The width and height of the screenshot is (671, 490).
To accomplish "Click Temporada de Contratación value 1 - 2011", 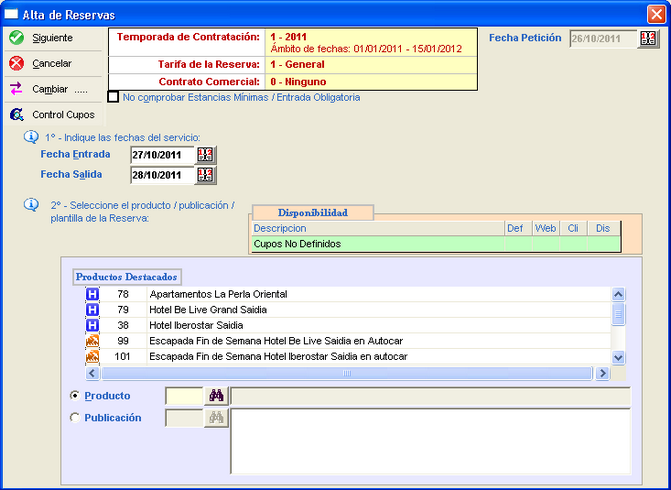I will (x=288, y=37).
